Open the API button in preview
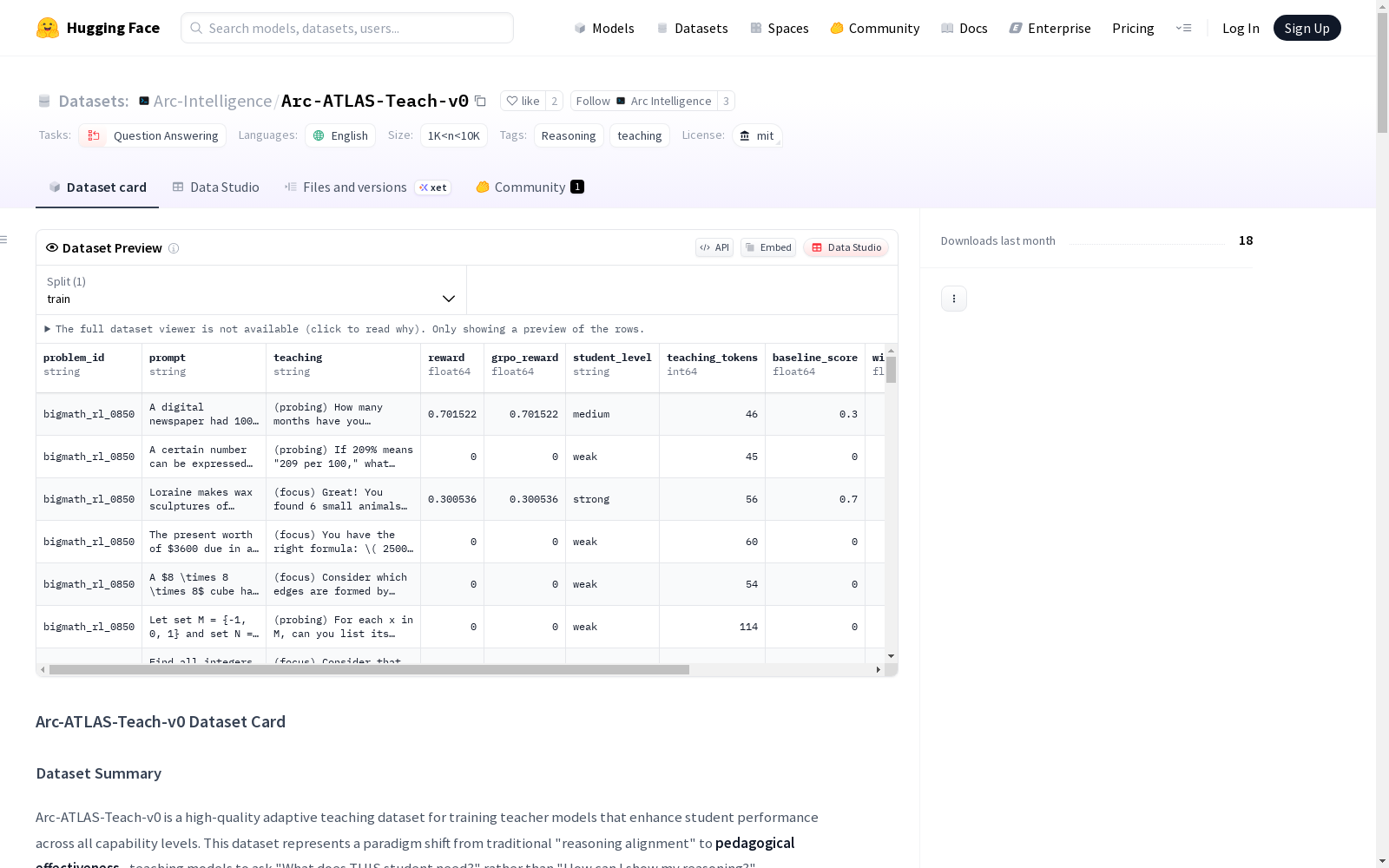 click(x=714, y=247)
